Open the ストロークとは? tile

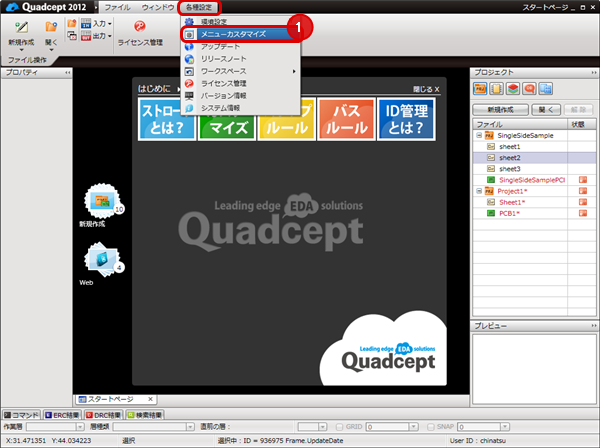(167, 119)
